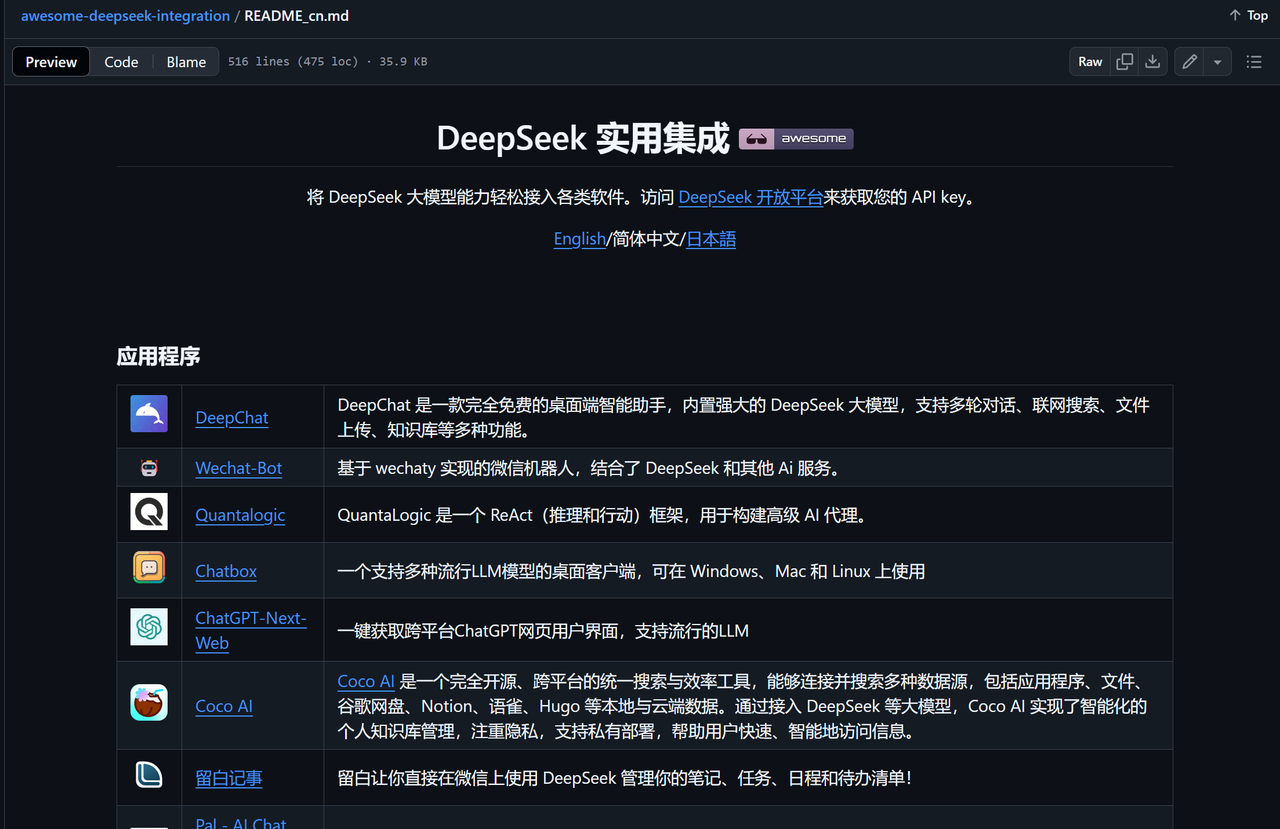Click the awesome badge

[796, 139]
